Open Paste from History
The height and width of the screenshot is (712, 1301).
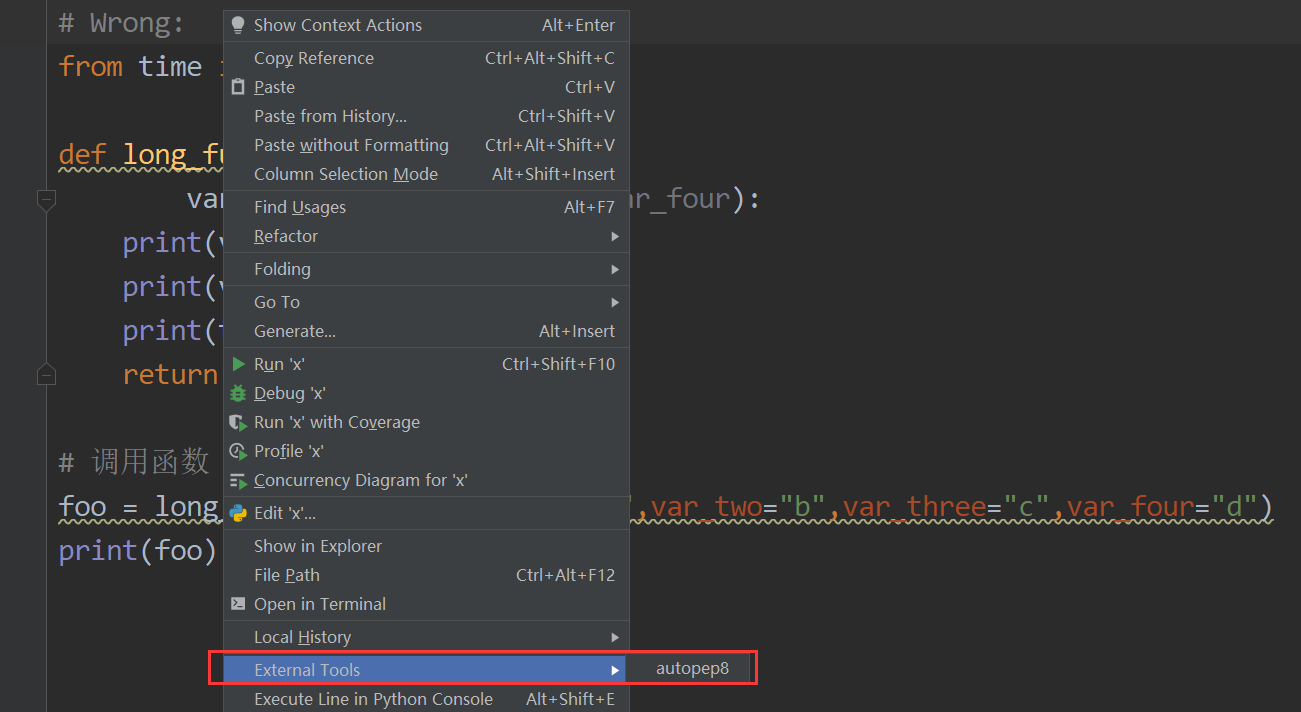(x=426, y=116)
